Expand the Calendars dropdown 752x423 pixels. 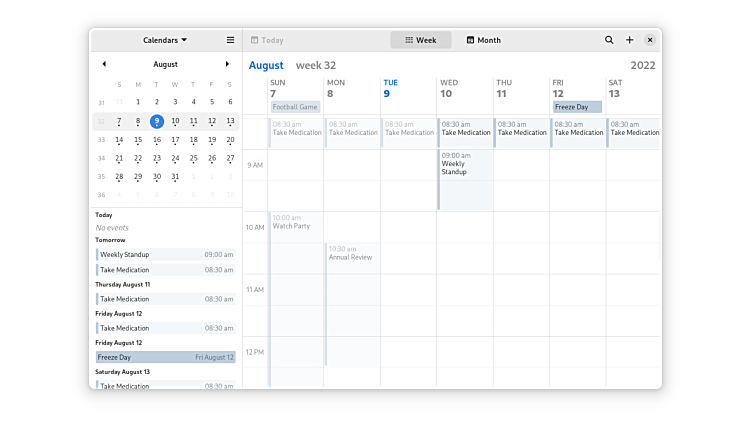point(165,40)
